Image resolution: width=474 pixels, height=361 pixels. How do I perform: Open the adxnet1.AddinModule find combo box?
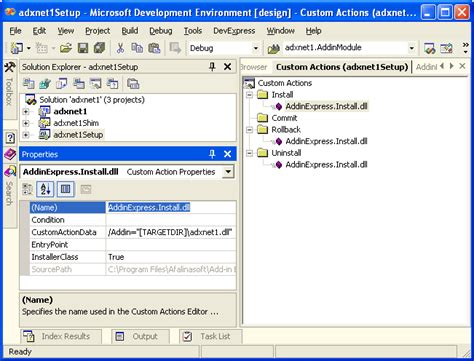pos(411,48)
